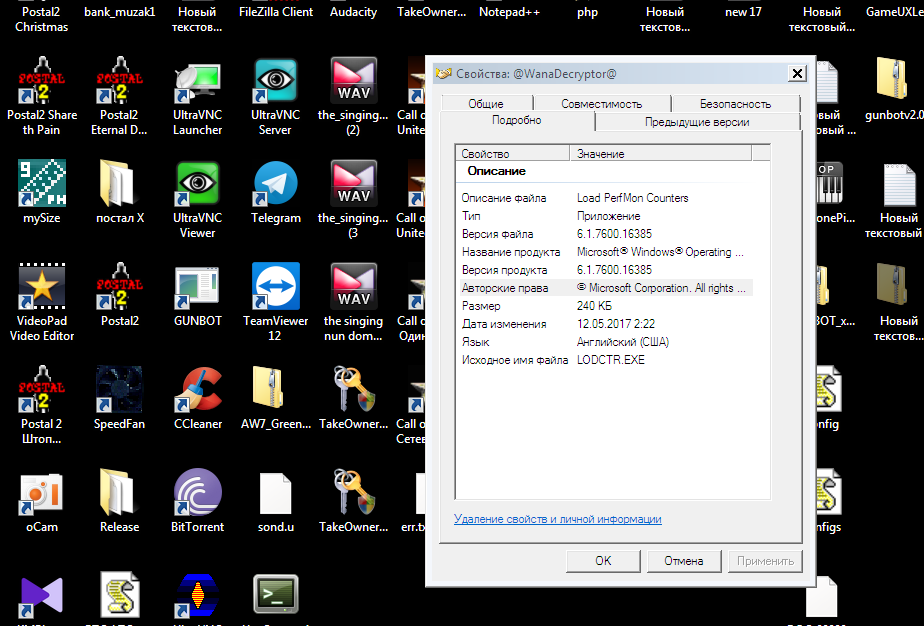Select the sond.u file icon
Viewport: 924px width, 626px height.
tap(275, 493)
